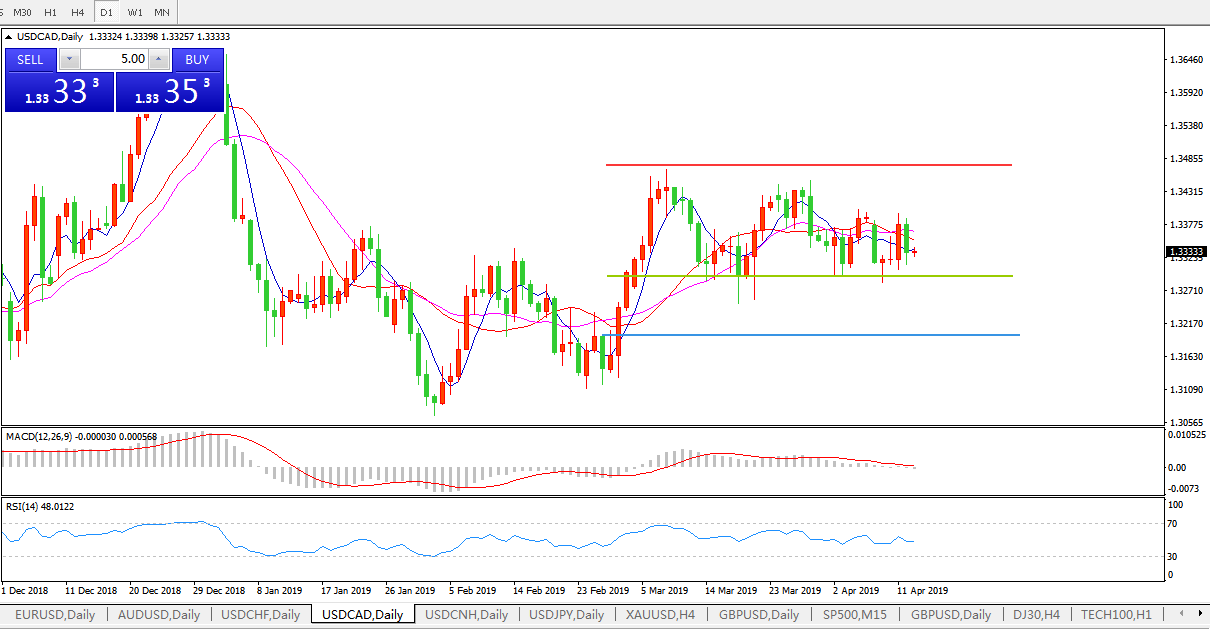This screenshot has height=629, width=1210.
Task: Open the XAUUSD,H4 chart tab
Action: [660, 614]
